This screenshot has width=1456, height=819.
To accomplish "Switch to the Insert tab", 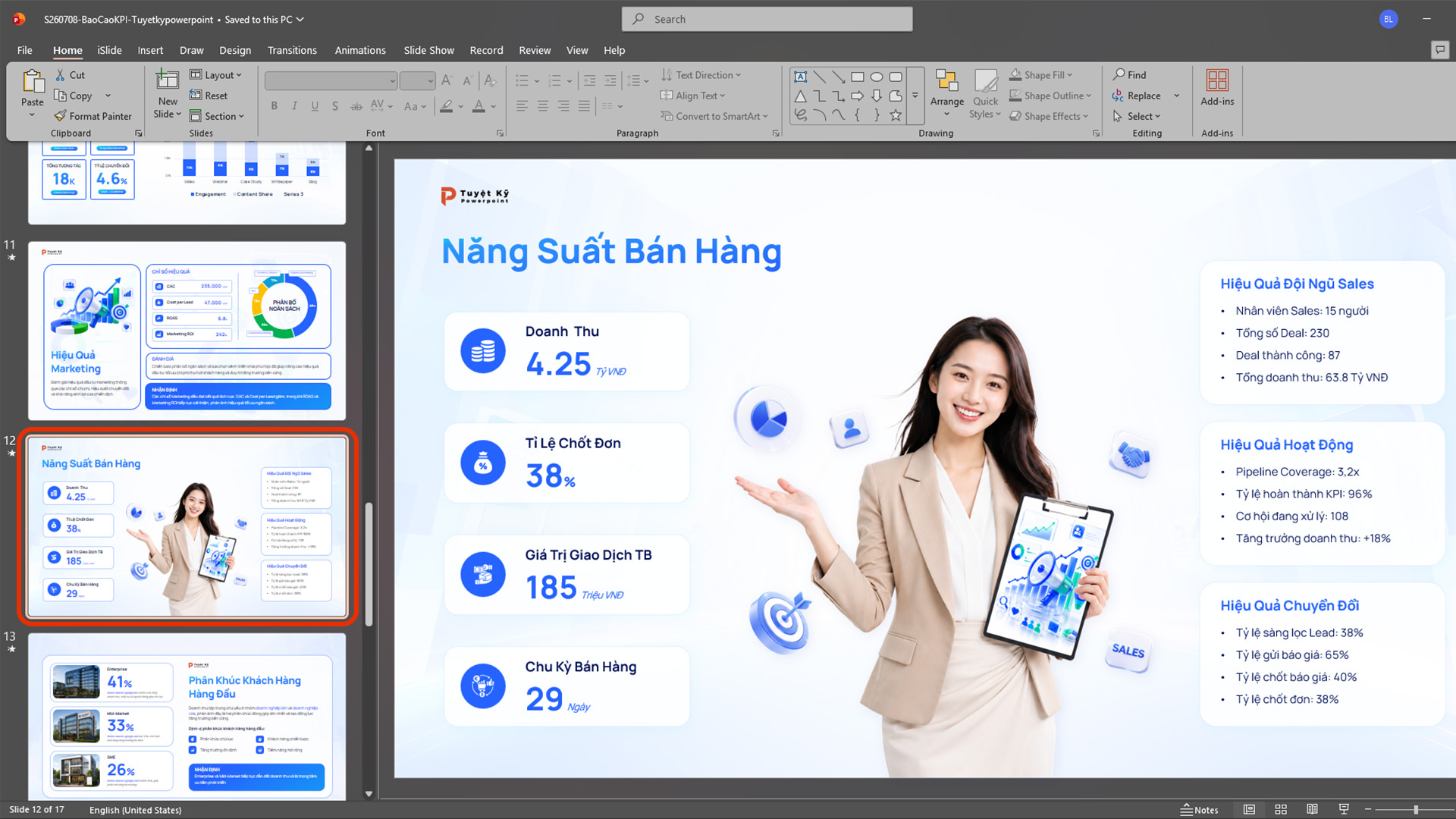I will coord(150,50).
